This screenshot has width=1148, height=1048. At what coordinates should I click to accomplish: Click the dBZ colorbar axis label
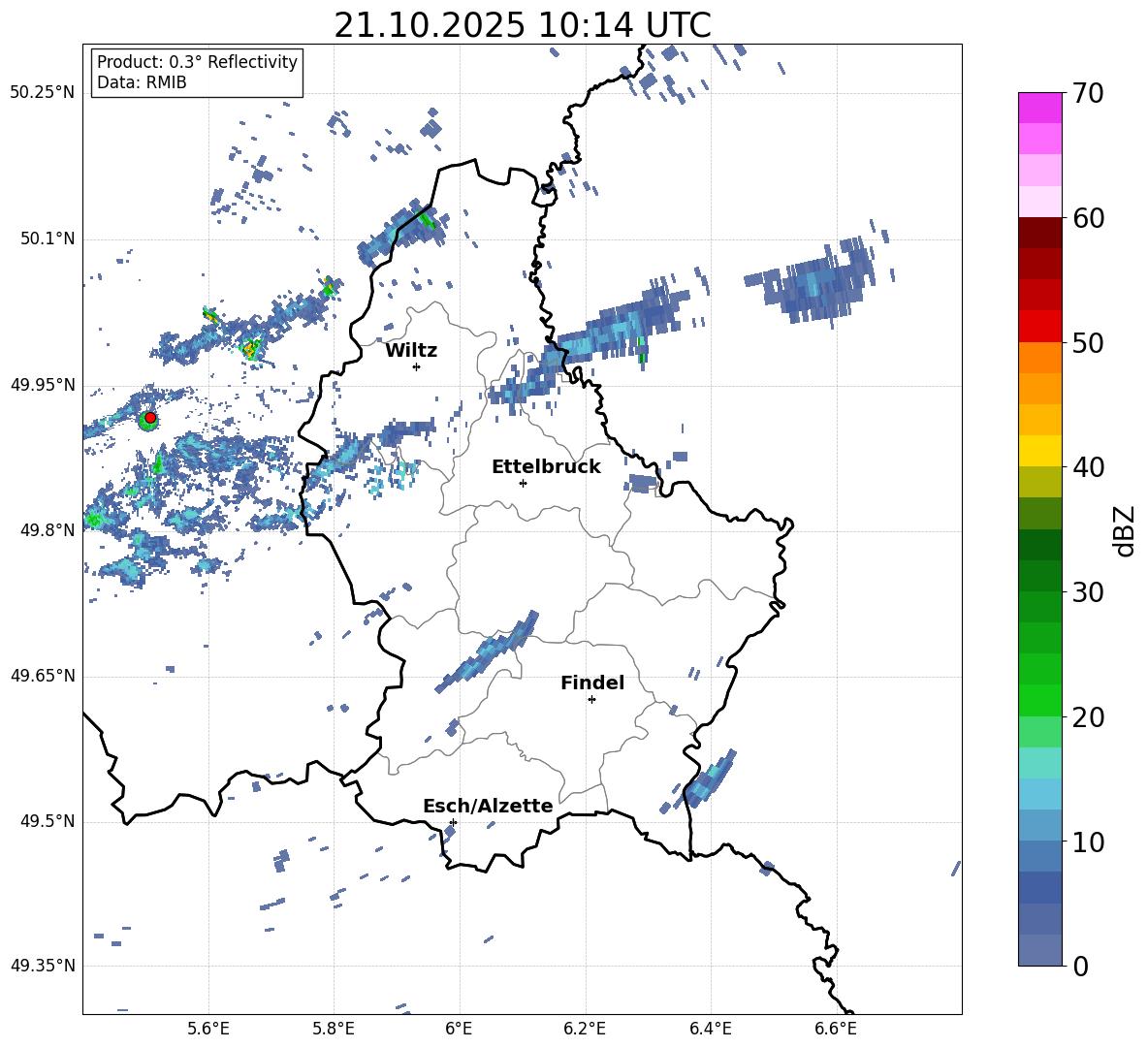pyautogui.click(x=1126, y=530)
